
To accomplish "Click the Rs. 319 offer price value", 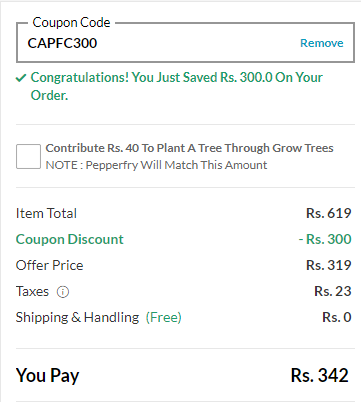I will (x=329, y=265).
